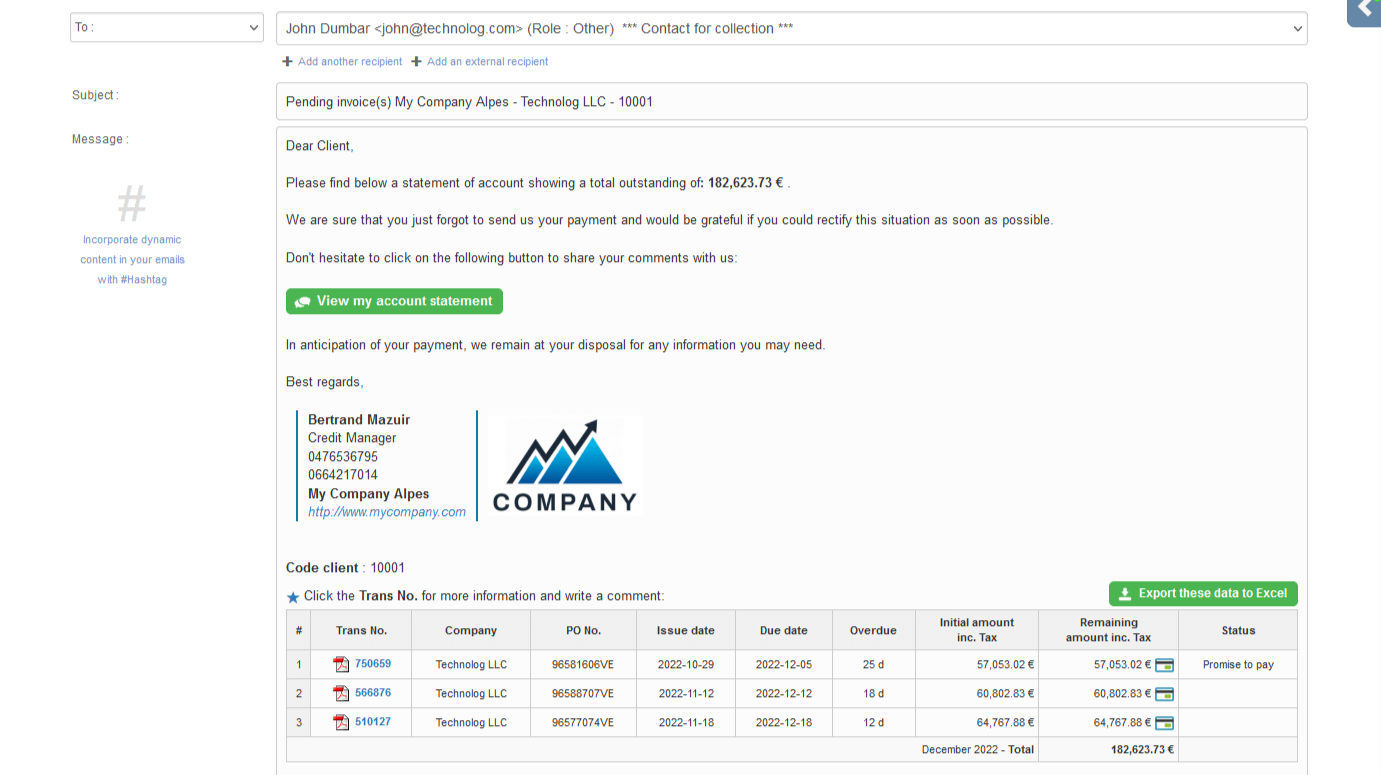Open the side panel arrow at top right

(1365, 10)
